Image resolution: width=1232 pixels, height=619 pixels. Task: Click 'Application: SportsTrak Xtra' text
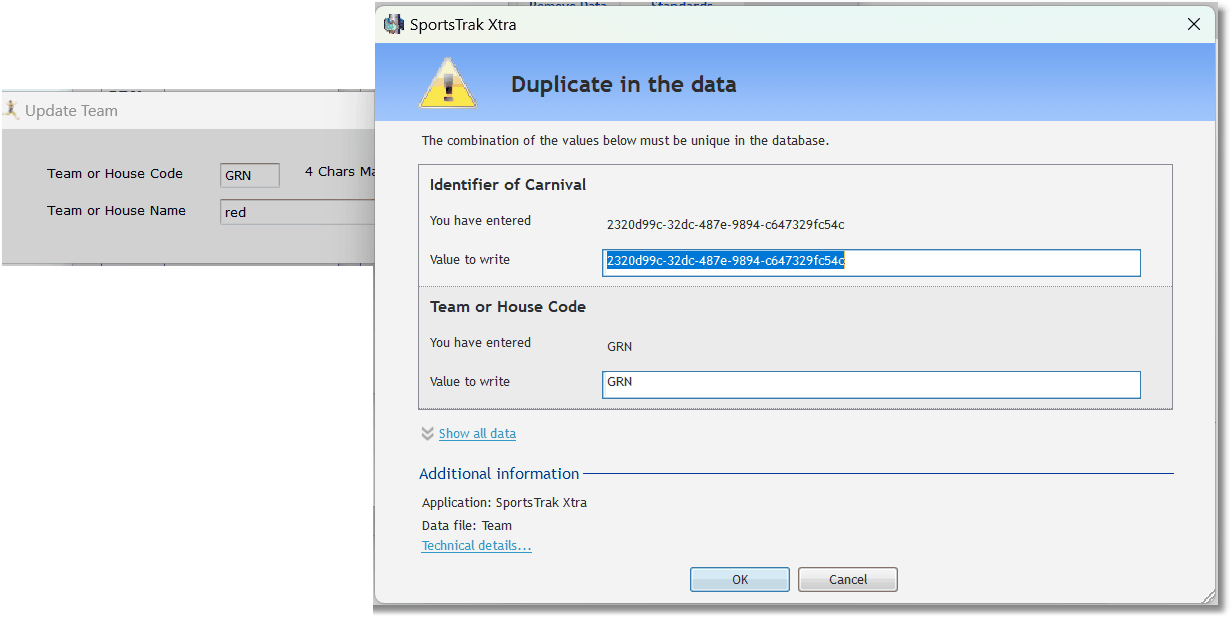(x=504, y=503)
